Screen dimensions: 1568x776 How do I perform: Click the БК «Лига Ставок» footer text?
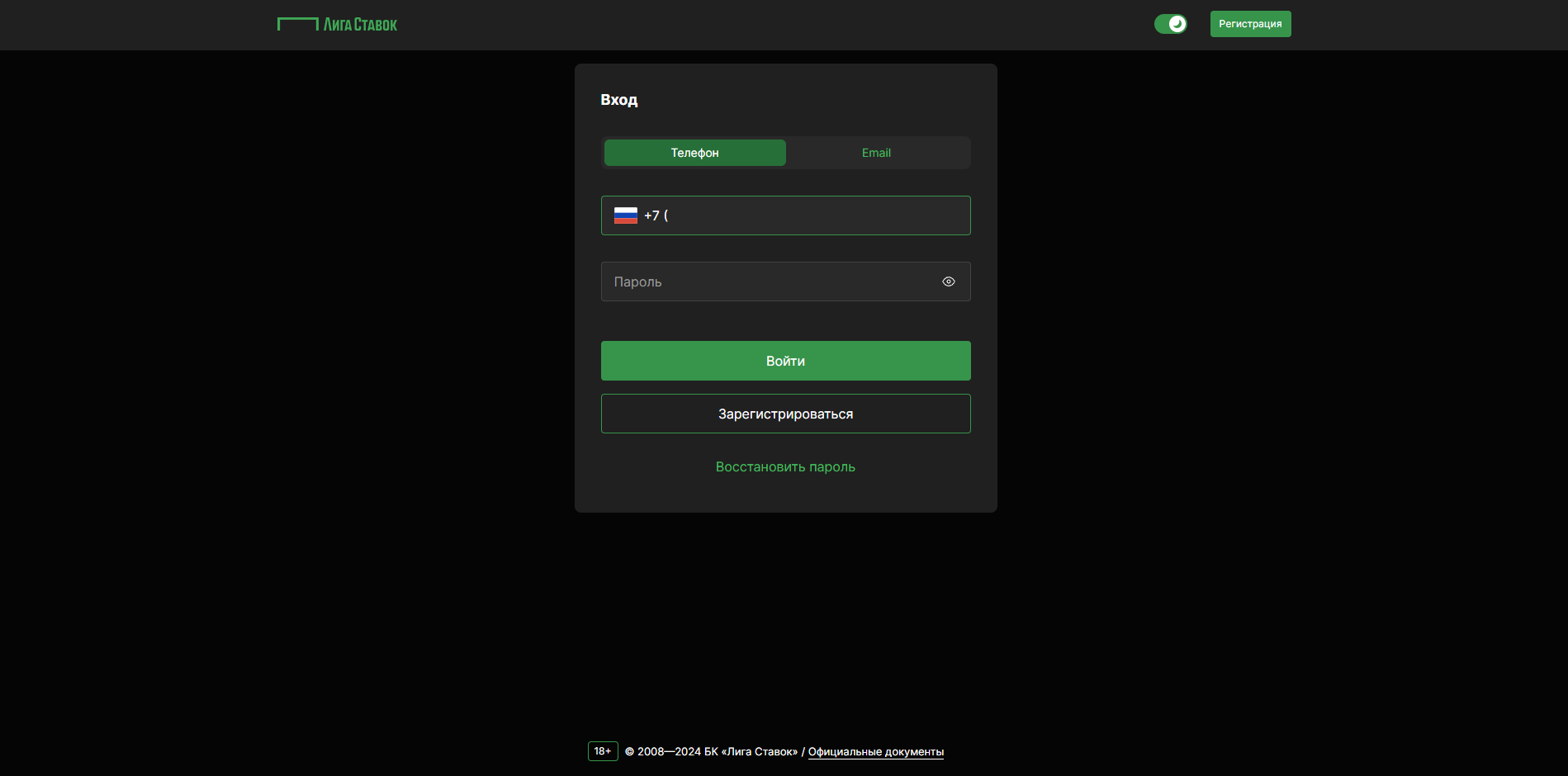click(751, 752)
